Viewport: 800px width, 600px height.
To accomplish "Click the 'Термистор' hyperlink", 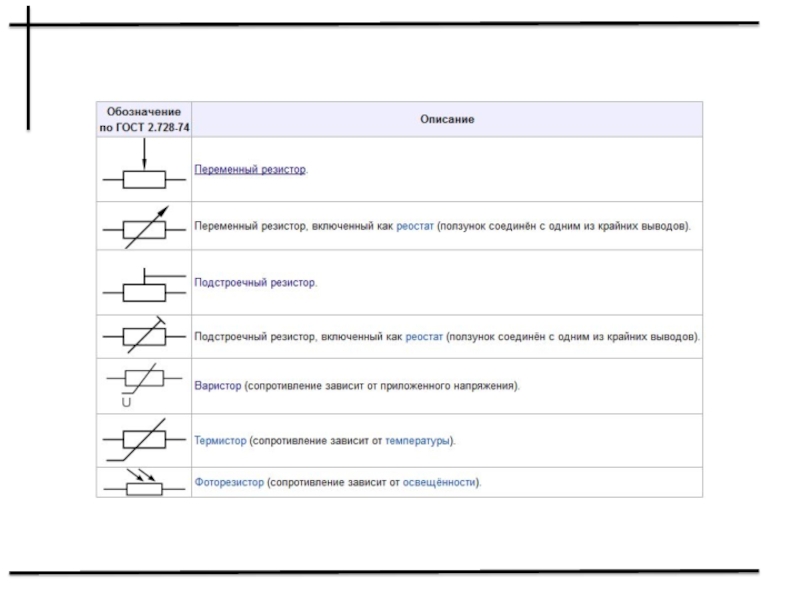I will [x=220, y=440].
